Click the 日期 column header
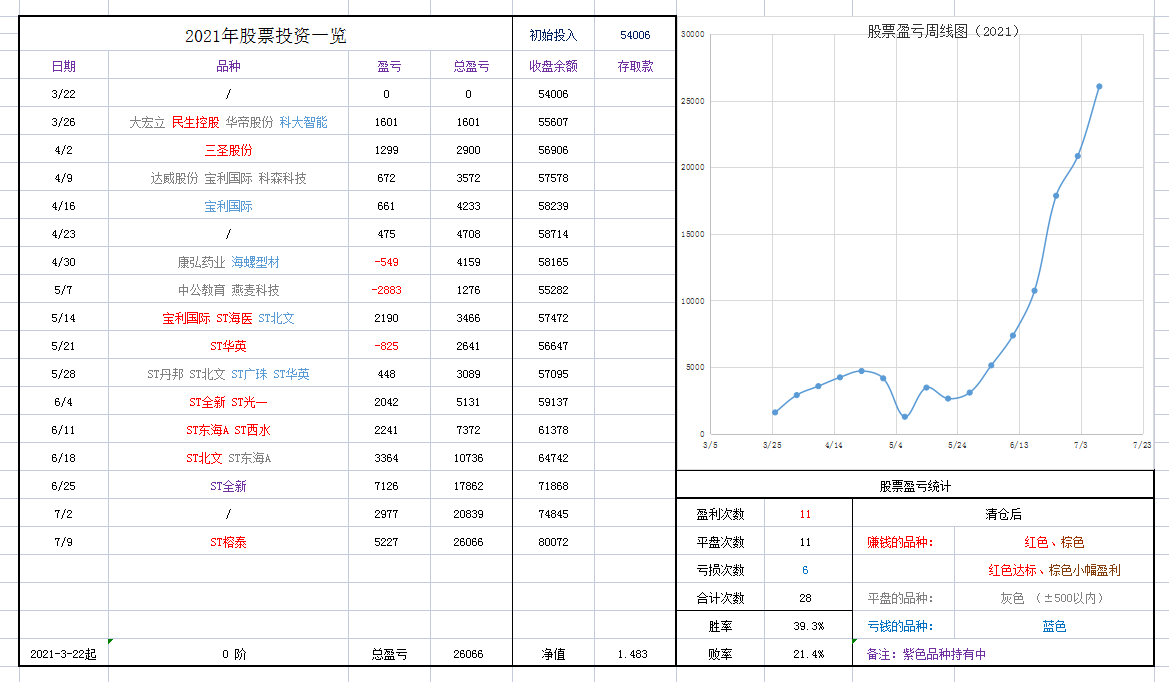This screenshot has height=682, width=1169. coord(63,66)
